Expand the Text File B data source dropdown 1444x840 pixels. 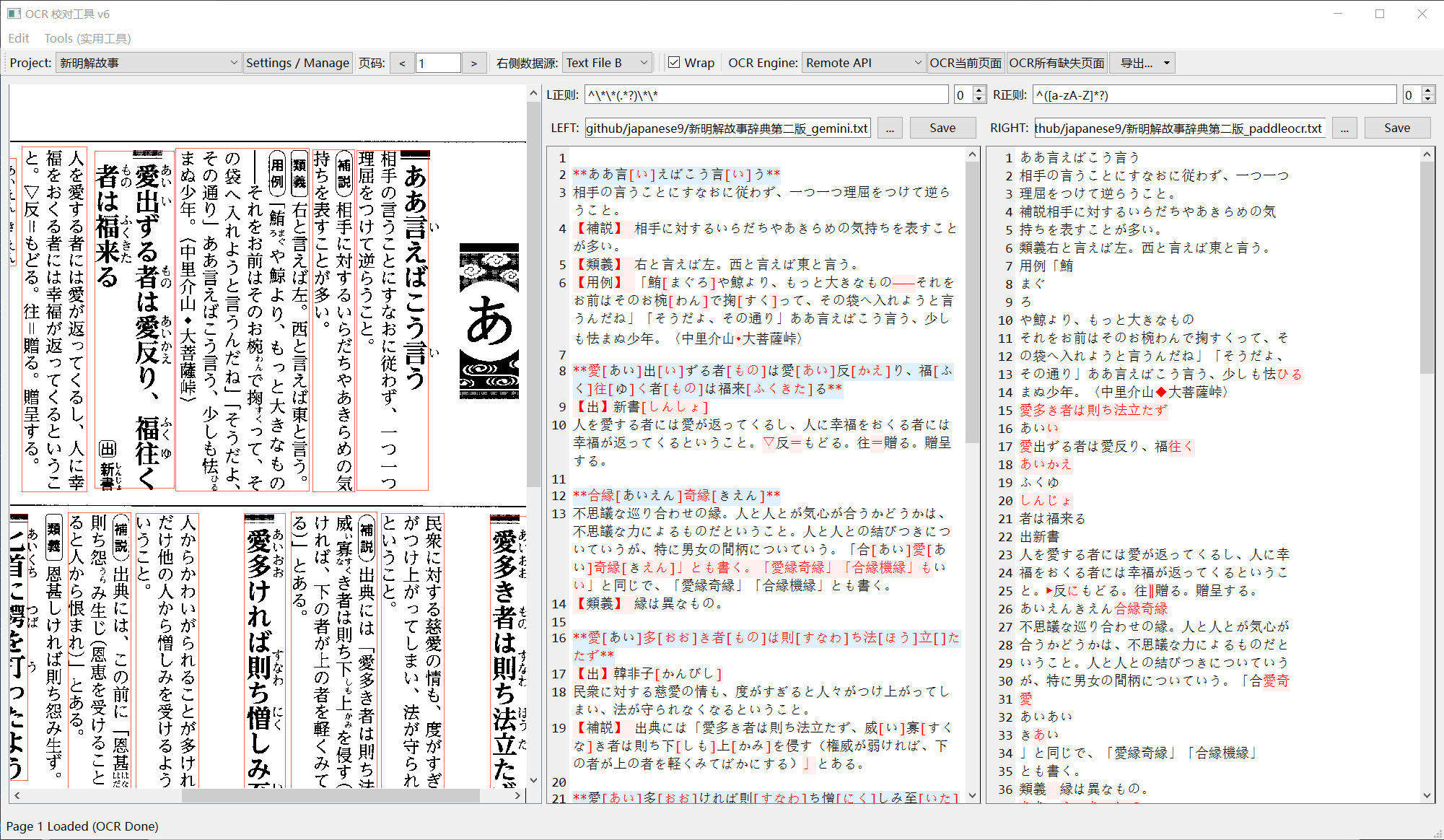pyautogui.click(x=607, y=64)
